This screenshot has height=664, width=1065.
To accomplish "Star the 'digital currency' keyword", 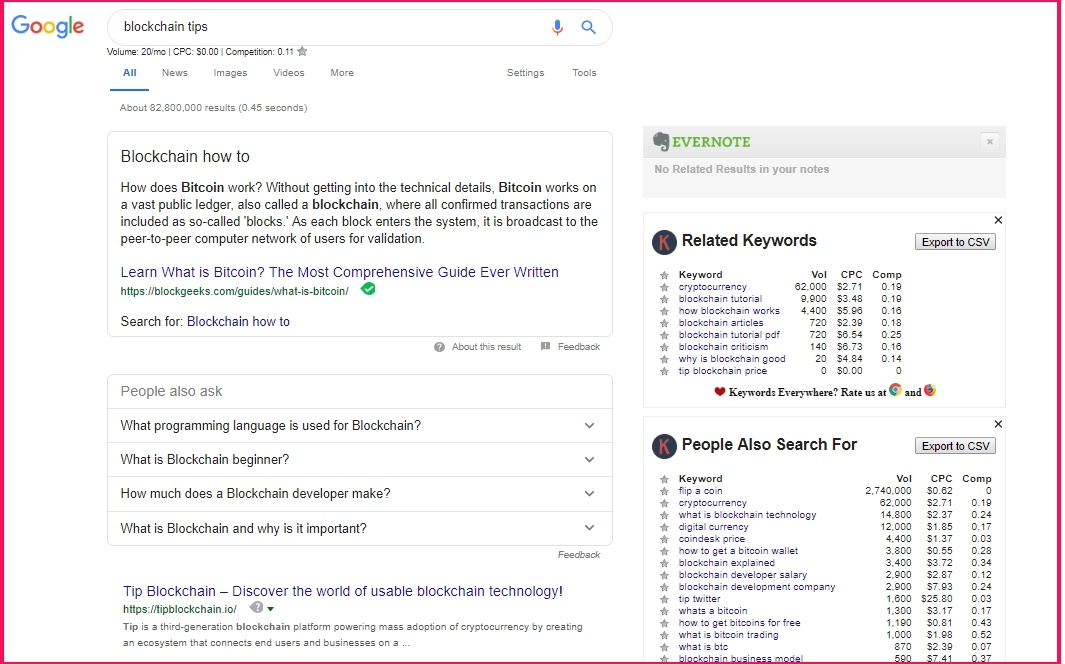I will 664,528.
